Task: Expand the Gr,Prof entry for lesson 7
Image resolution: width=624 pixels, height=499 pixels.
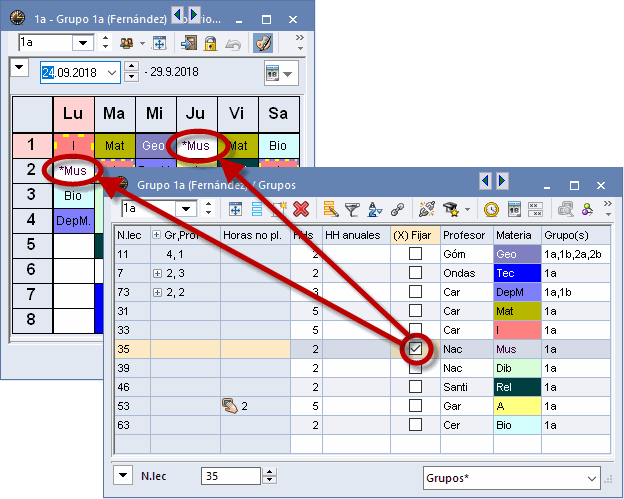Action: tap(156, 273)
